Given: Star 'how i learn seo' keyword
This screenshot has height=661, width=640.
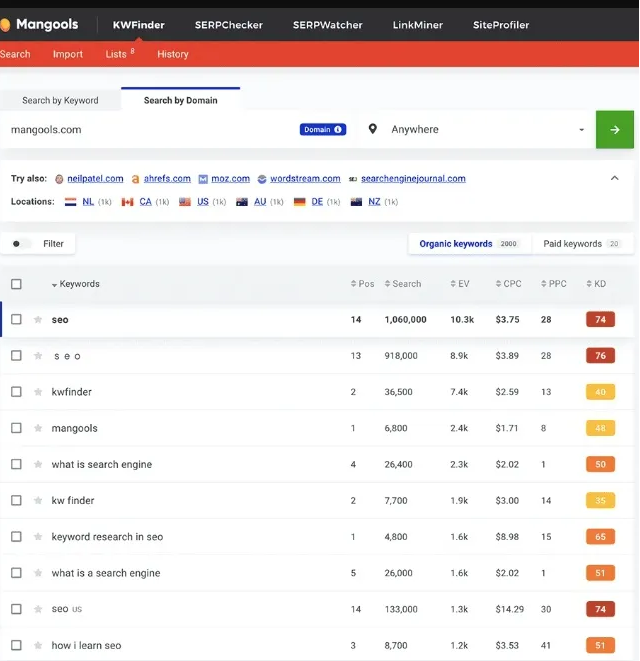Looking at the screenshot, I should [38, 645].
